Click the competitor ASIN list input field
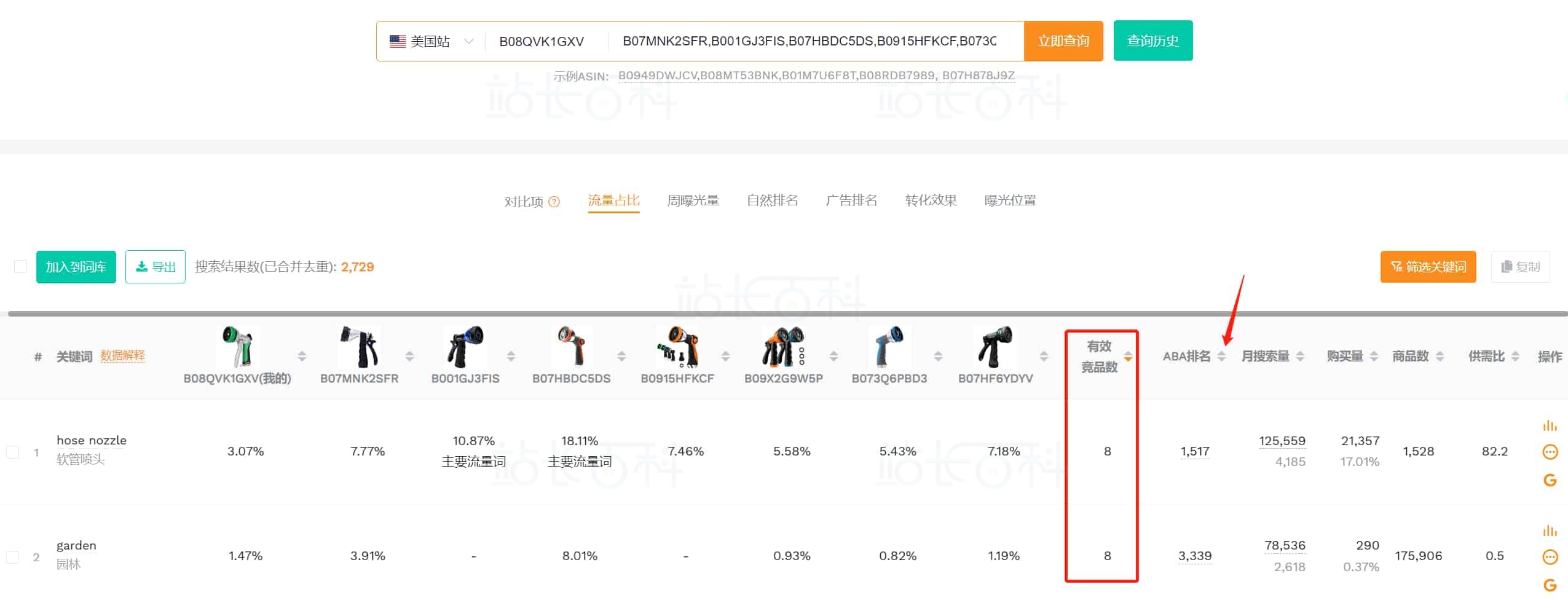Viewport: 1568px width, 608px height. (x=809, y=41)
